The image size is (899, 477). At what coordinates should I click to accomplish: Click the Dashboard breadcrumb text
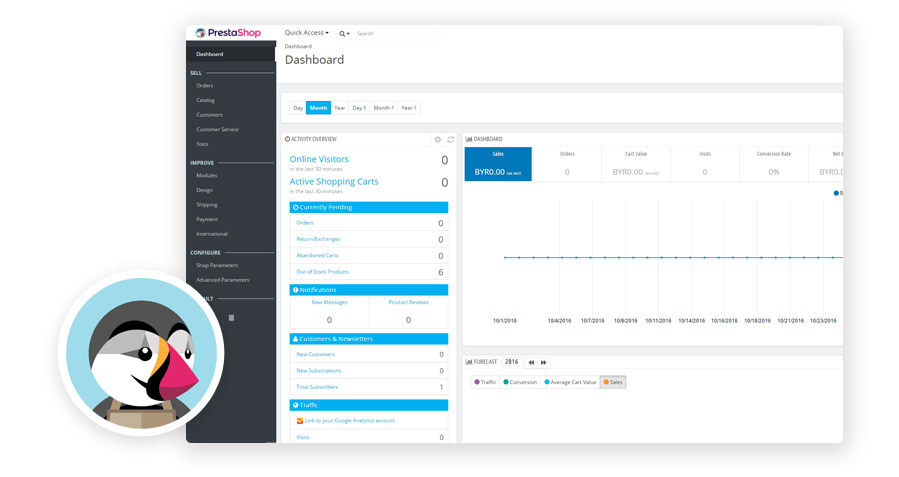coord(298,46)
